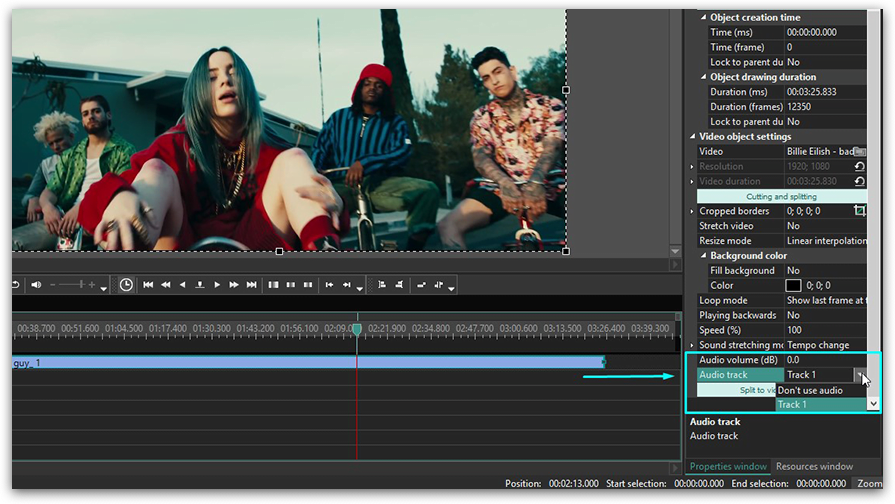Open the dropdown at the toolbar's far end

451,289
